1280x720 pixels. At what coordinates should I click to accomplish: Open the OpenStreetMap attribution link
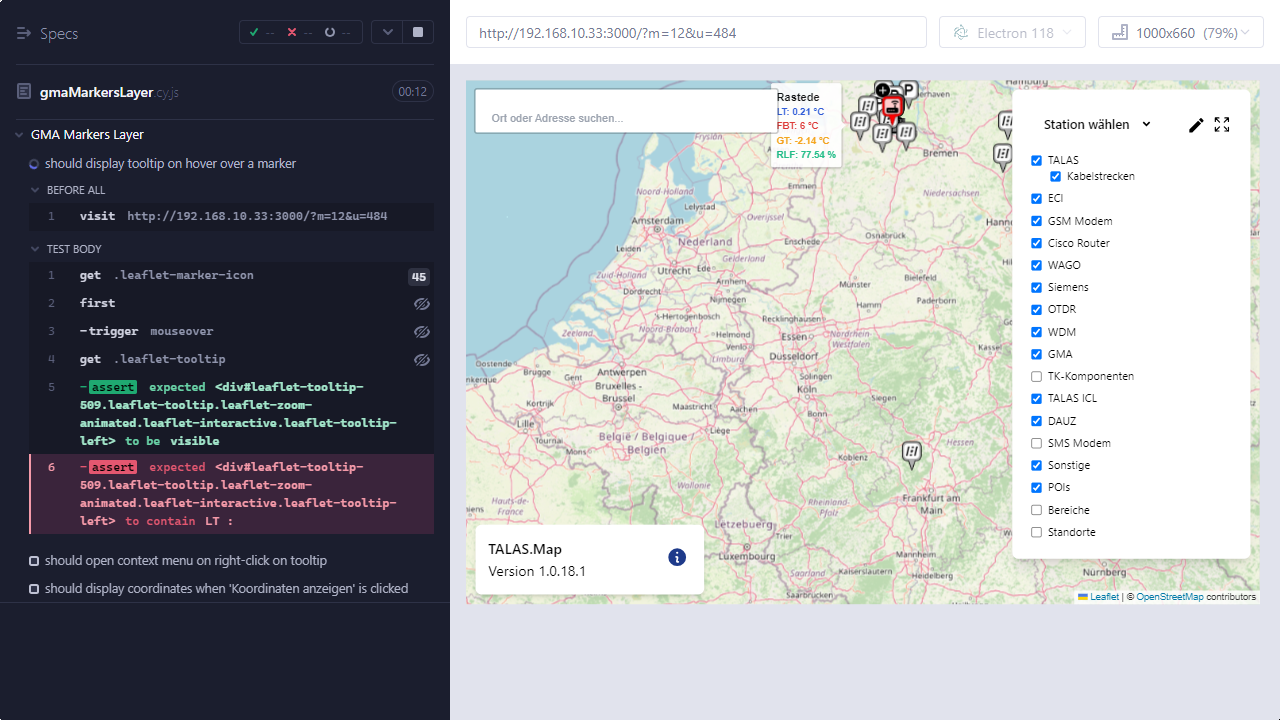pyautogui.click(x=1169, y=597)
